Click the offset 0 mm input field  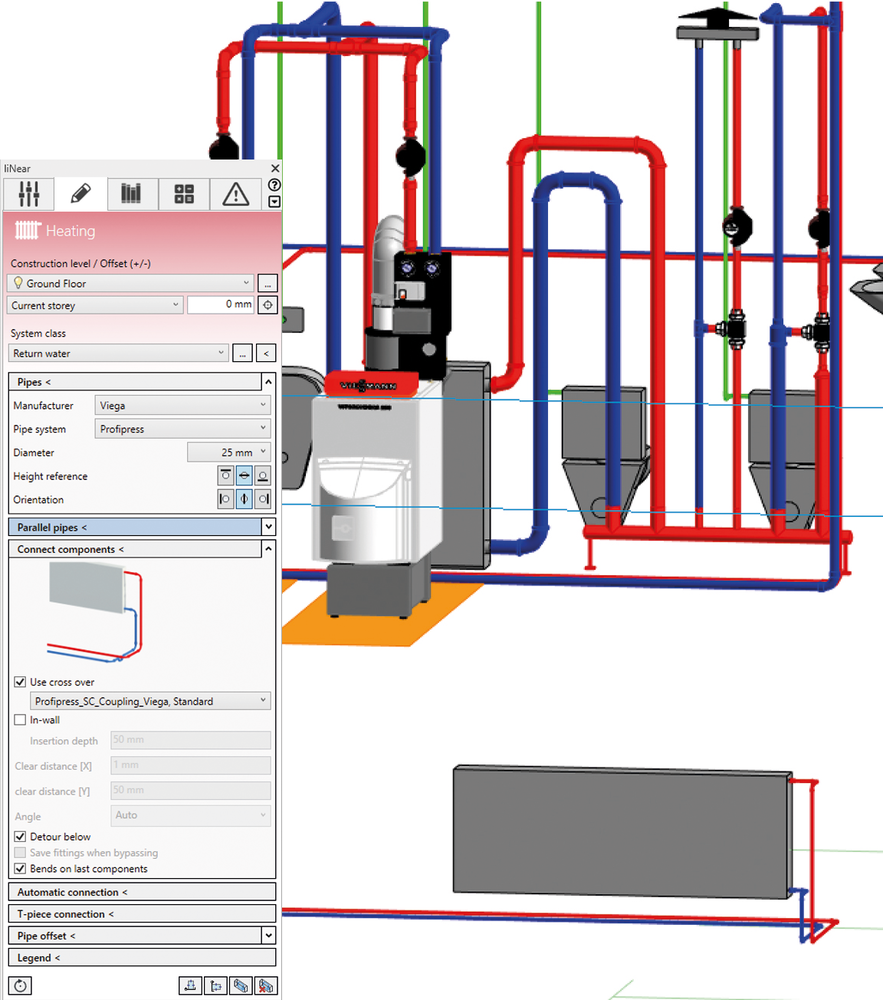coord(221,305)
